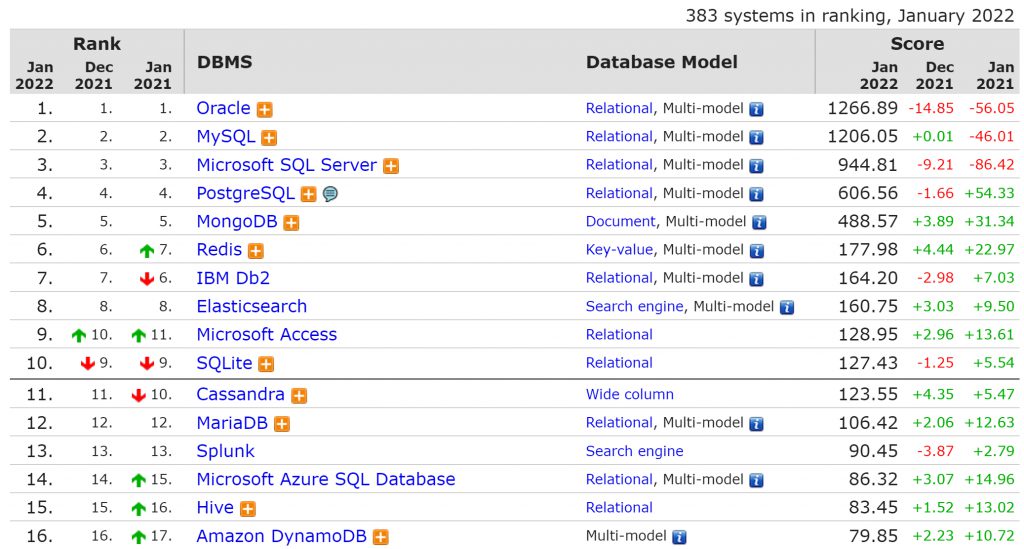
Task: Click the info icon next to Elasticsearch's Multi-model
Action: 787,307
